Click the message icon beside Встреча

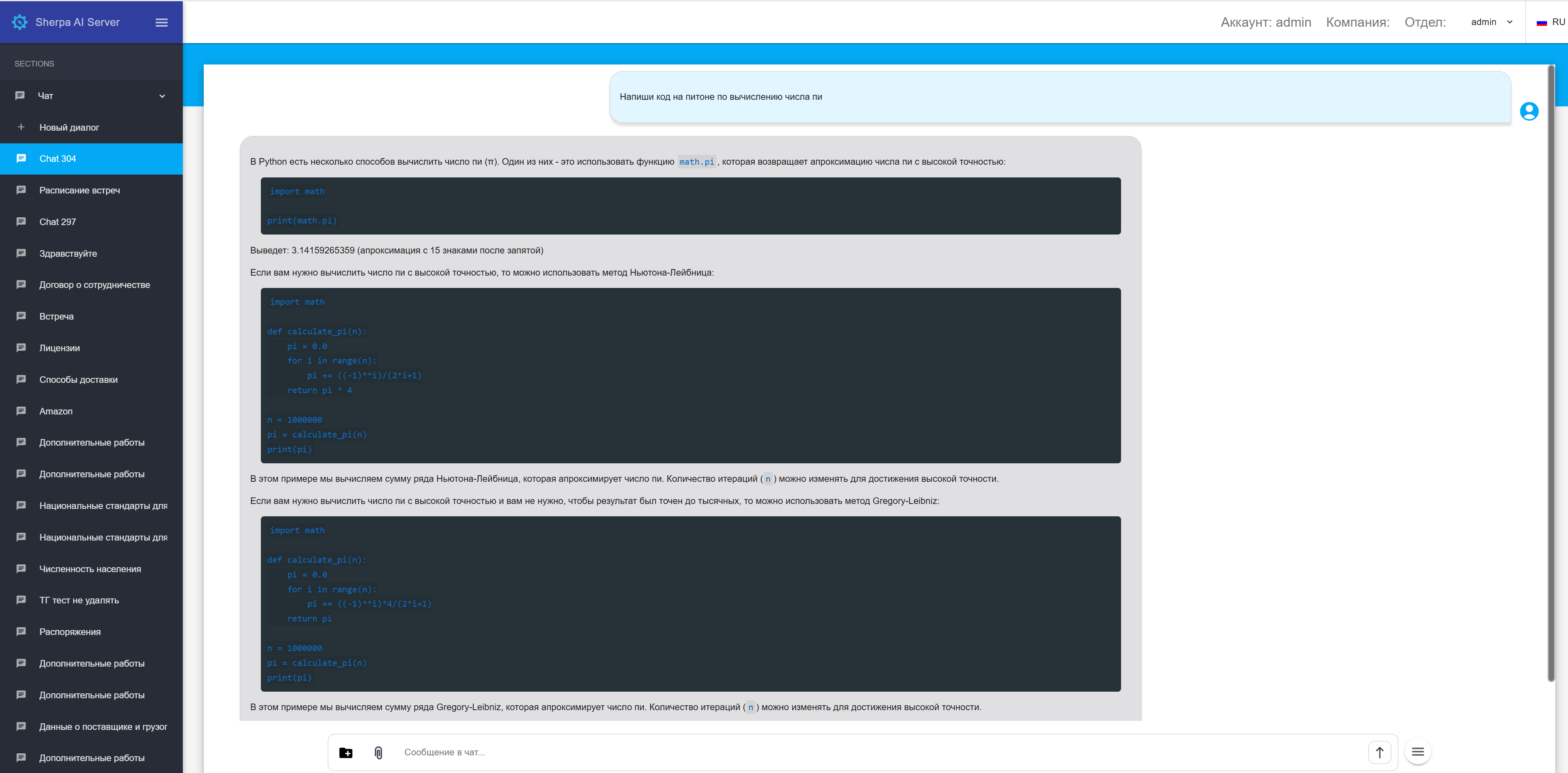[21, 316]
